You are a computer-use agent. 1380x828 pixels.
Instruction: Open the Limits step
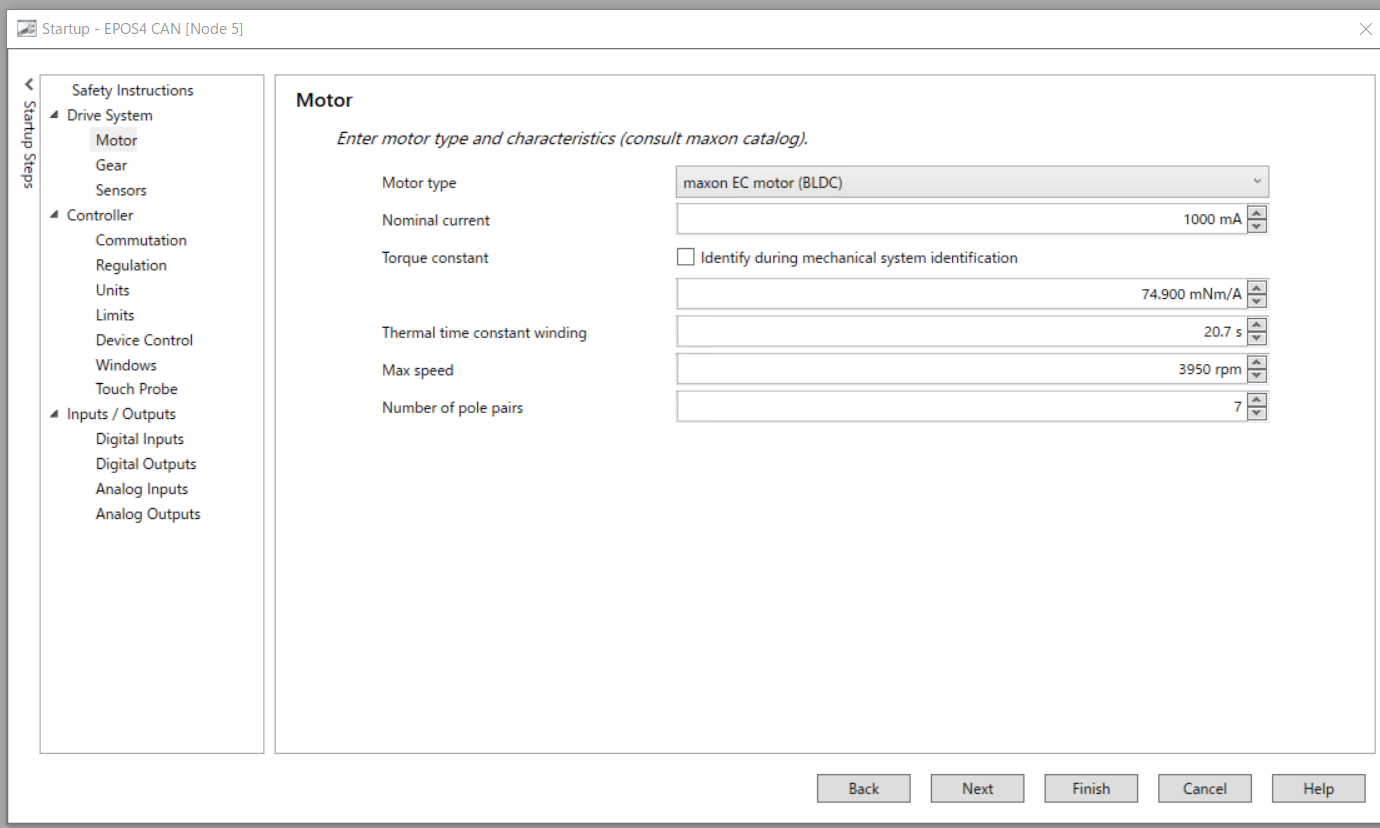click(x=115, y=315)
